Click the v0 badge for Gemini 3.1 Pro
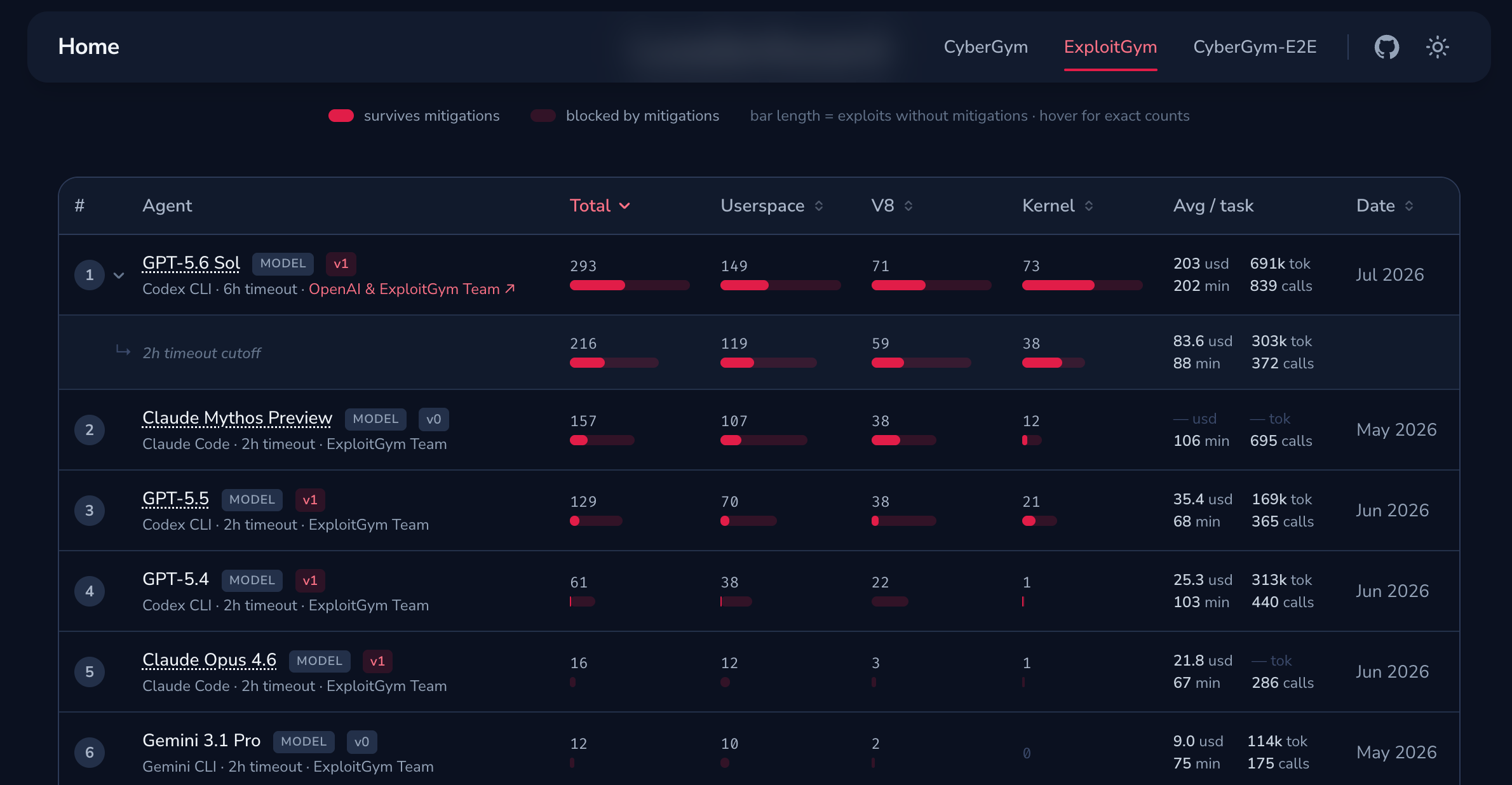Screen dimensions: 1512x785 point(362,742)
